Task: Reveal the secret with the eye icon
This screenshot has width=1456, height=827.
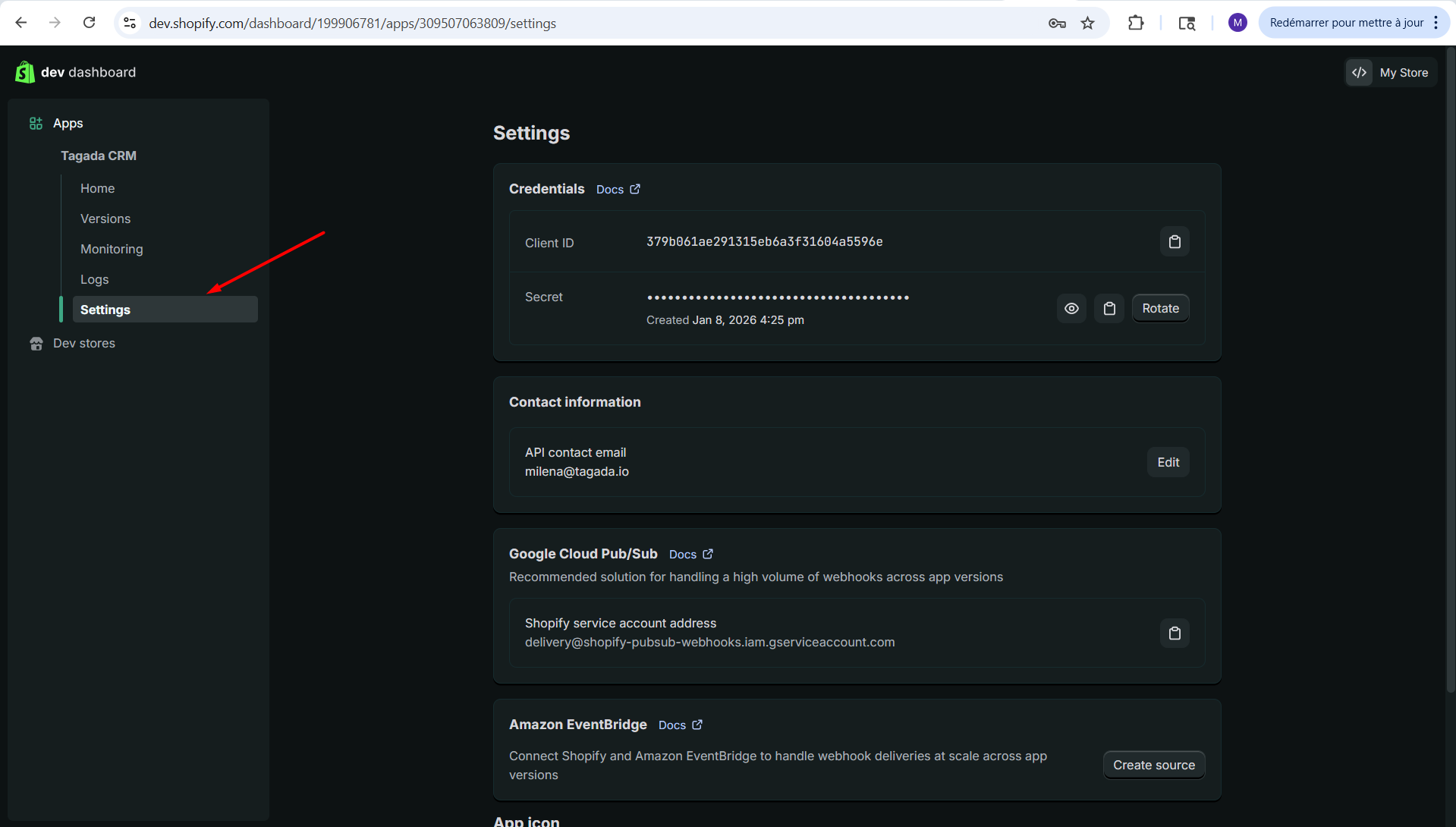Action: (x=1071, y=309)
